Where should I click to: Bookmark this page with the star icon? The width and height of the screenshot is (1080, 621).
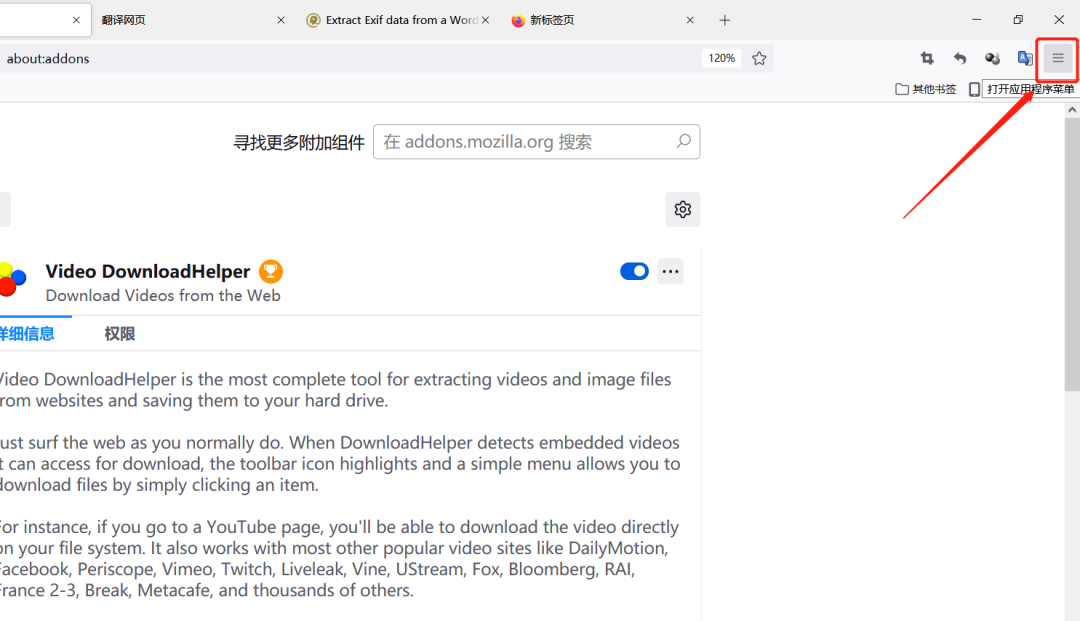tap(759, 59)
